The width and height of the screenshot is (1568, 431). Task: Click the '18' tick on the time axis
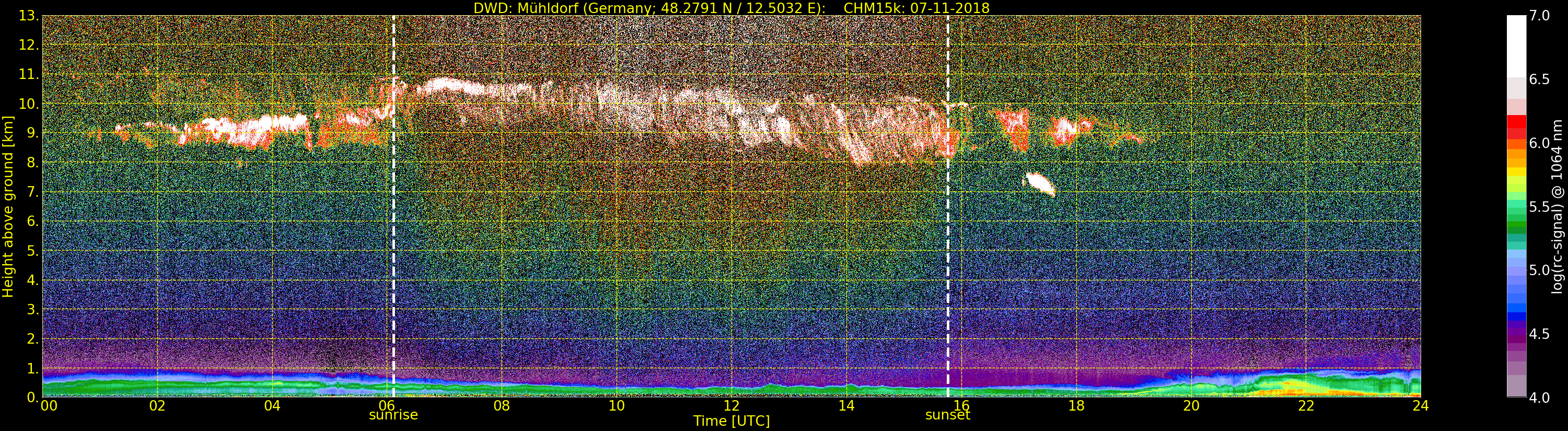pyautogui.click(x=1076, y=405)
